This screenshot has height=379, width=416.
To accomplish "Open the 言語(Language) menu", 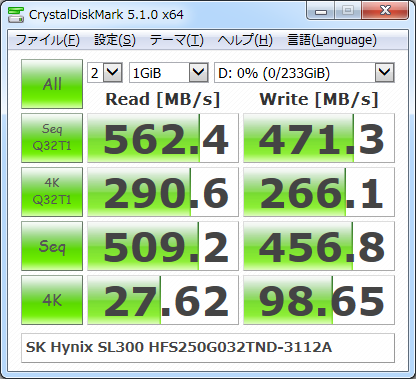I will point(332,40).
